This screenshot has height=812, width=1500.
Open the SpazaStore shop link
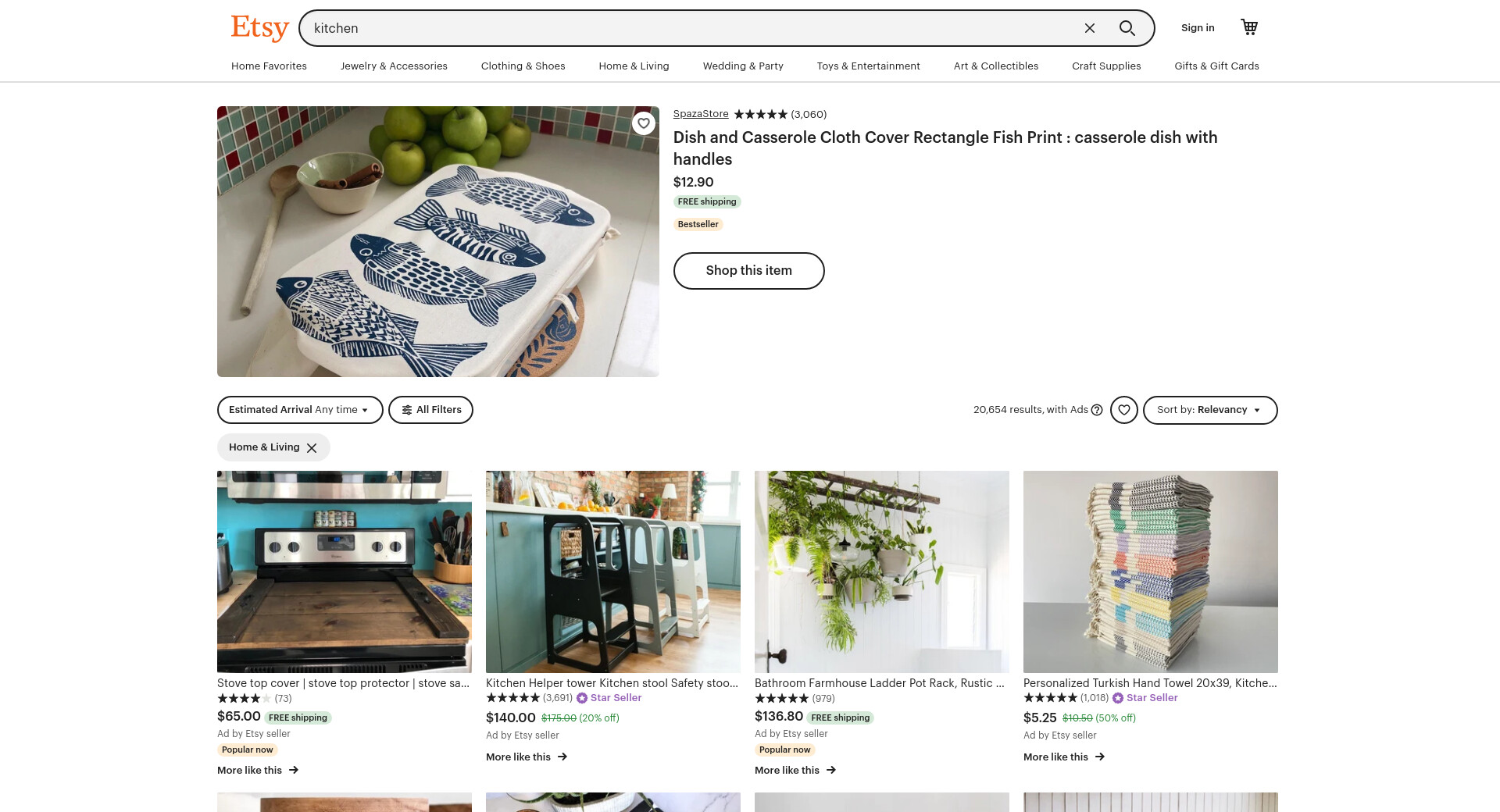tap(701, 114)
